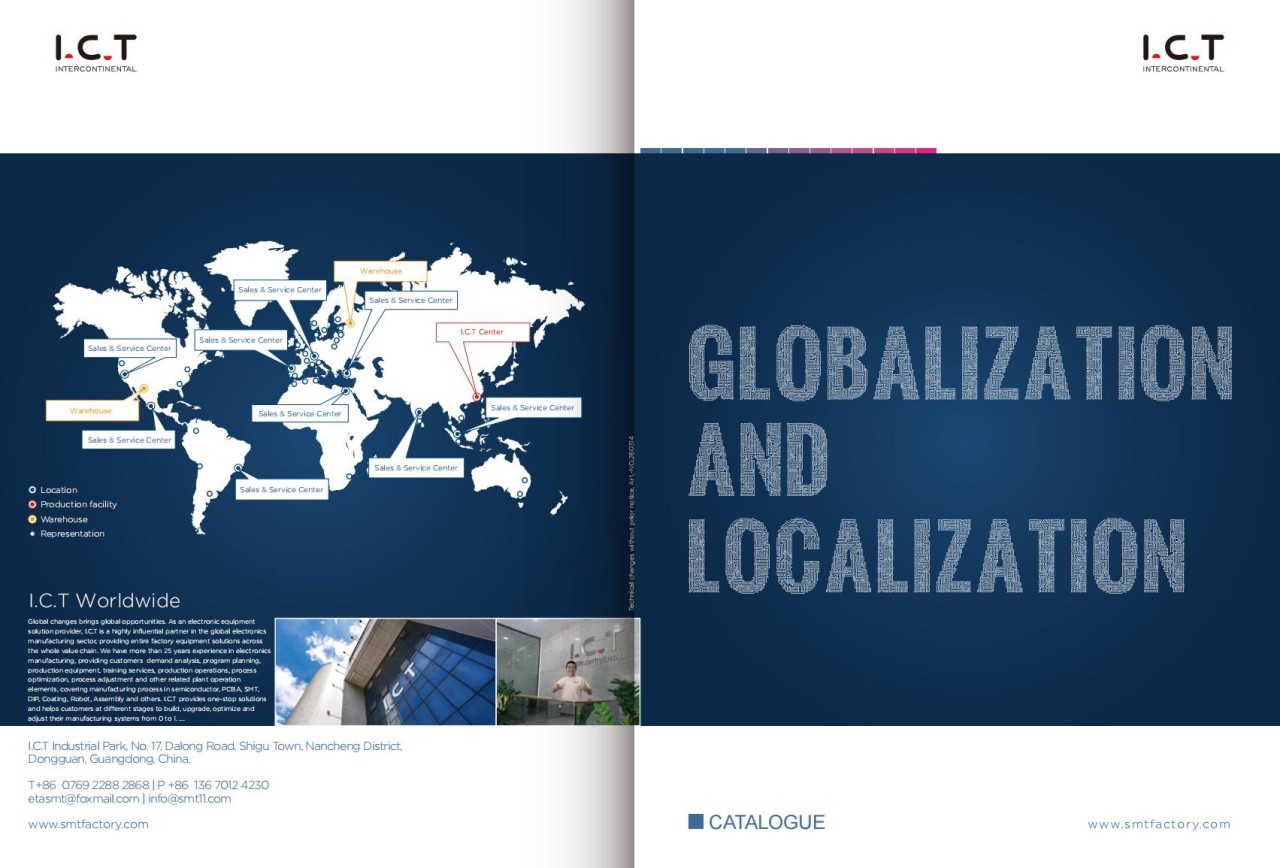
Task: Click the Location legend icon
Action: [x=31, y=489]
